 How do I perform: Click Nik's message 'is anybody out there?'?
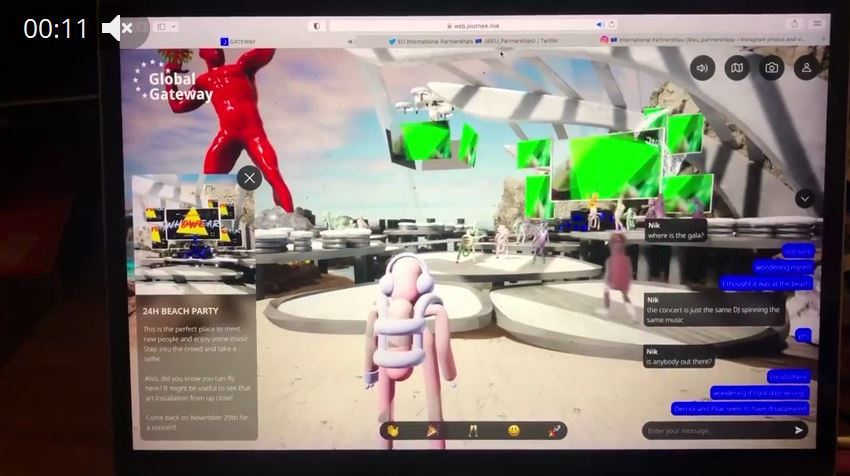pos(679,356)
